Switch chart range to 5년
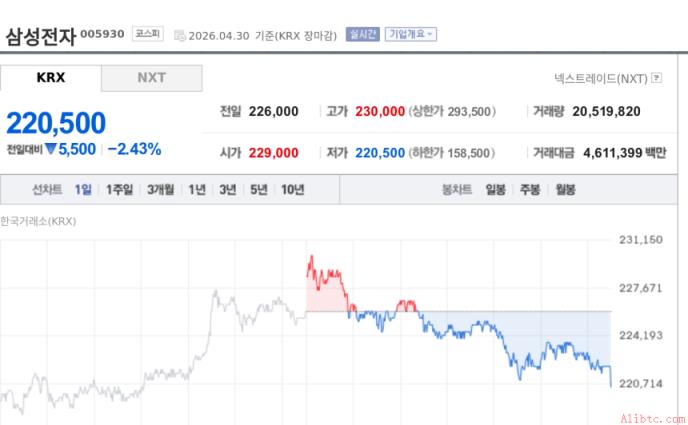688x425 pixels. [259, 189]
